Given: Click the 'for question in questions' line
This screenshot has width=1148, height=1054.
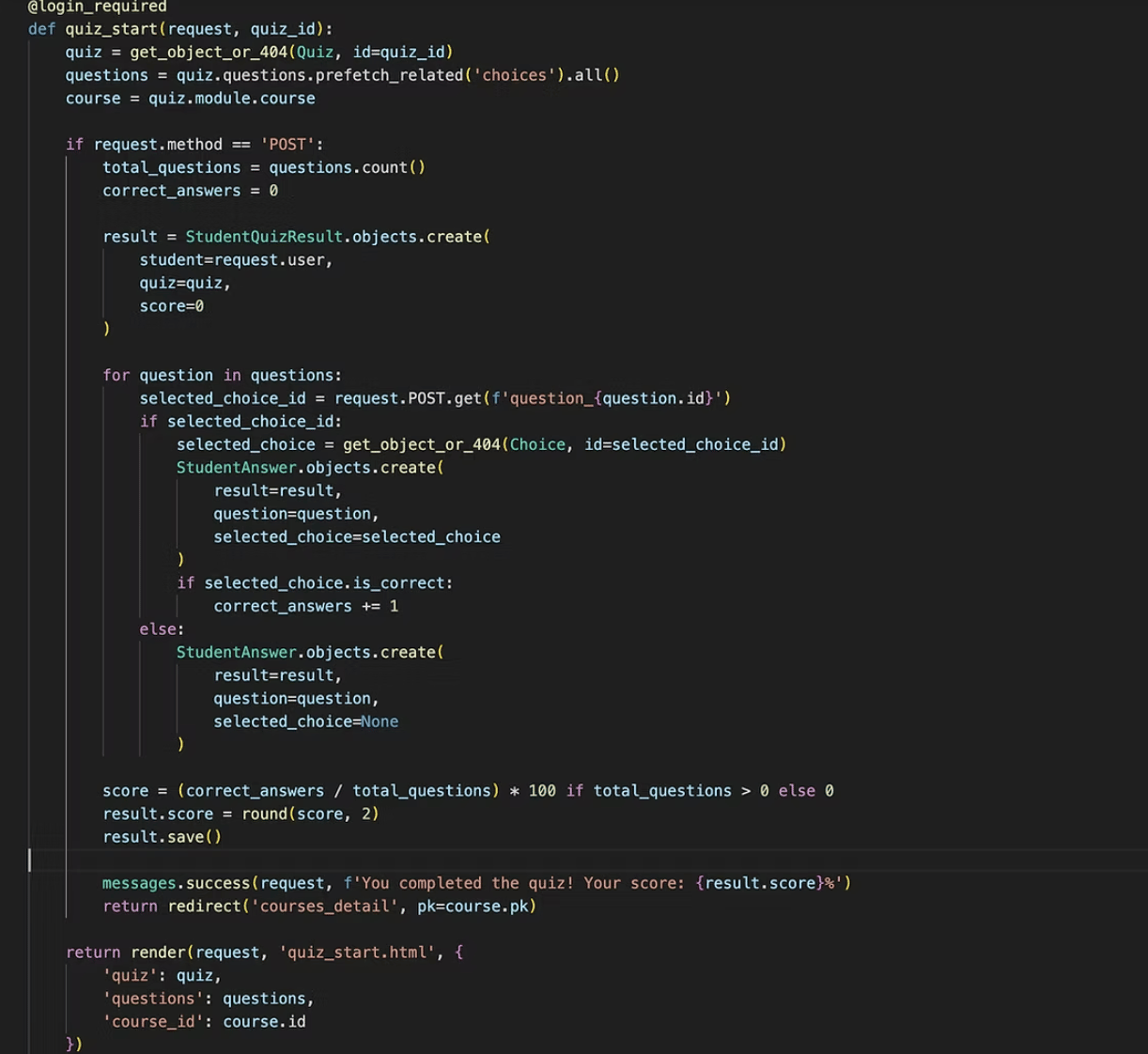Looking at the screenshot, I should [222, 376].
